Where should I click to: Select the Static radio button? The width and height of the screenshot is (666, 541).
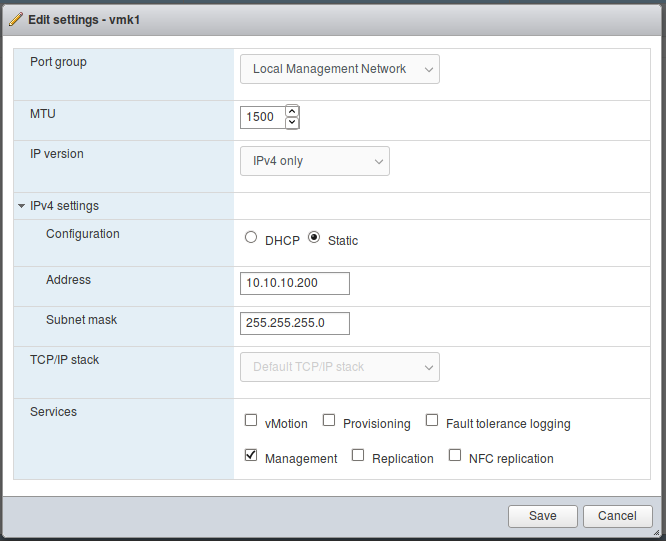coord(314,237)
